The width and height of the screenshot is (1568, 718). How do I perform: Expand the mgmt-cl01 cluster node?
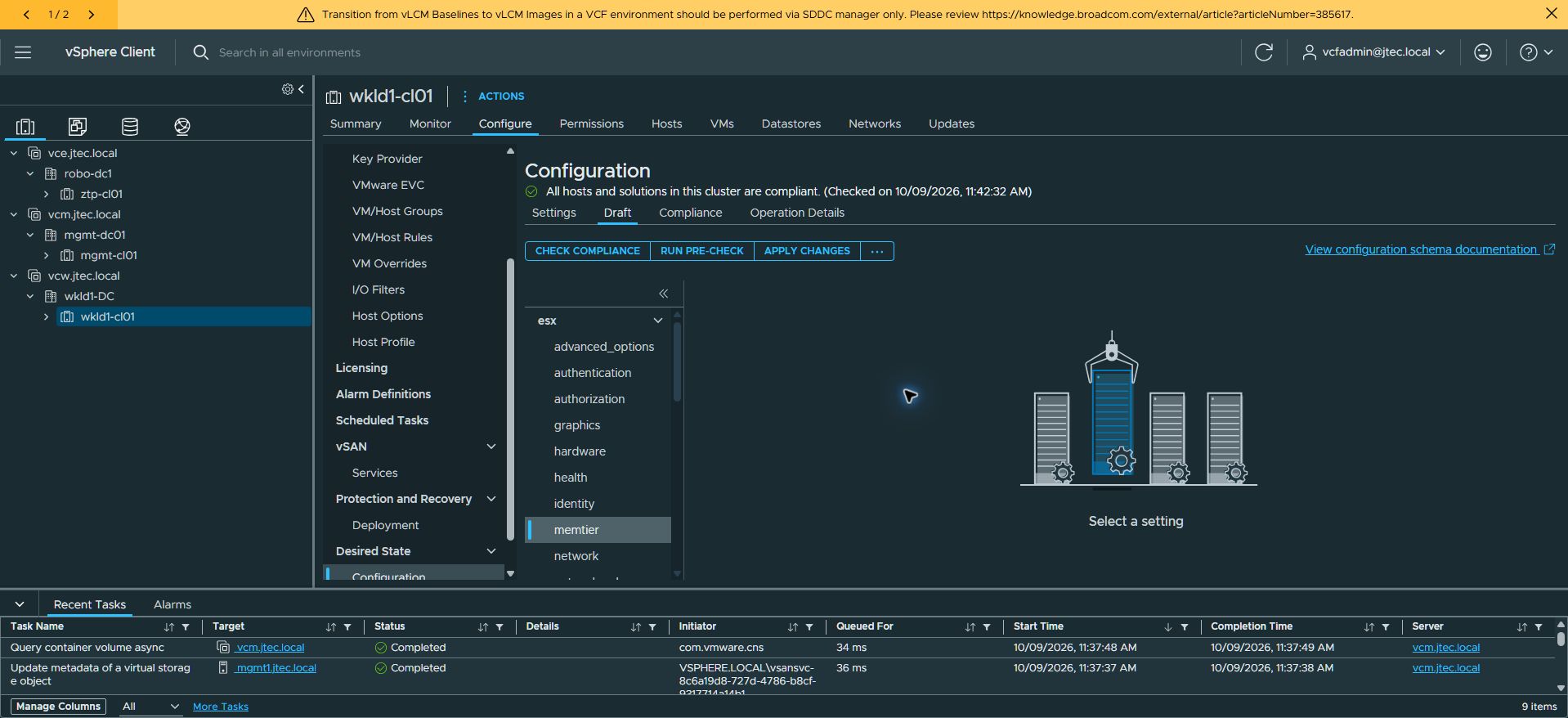pos(47,255)
